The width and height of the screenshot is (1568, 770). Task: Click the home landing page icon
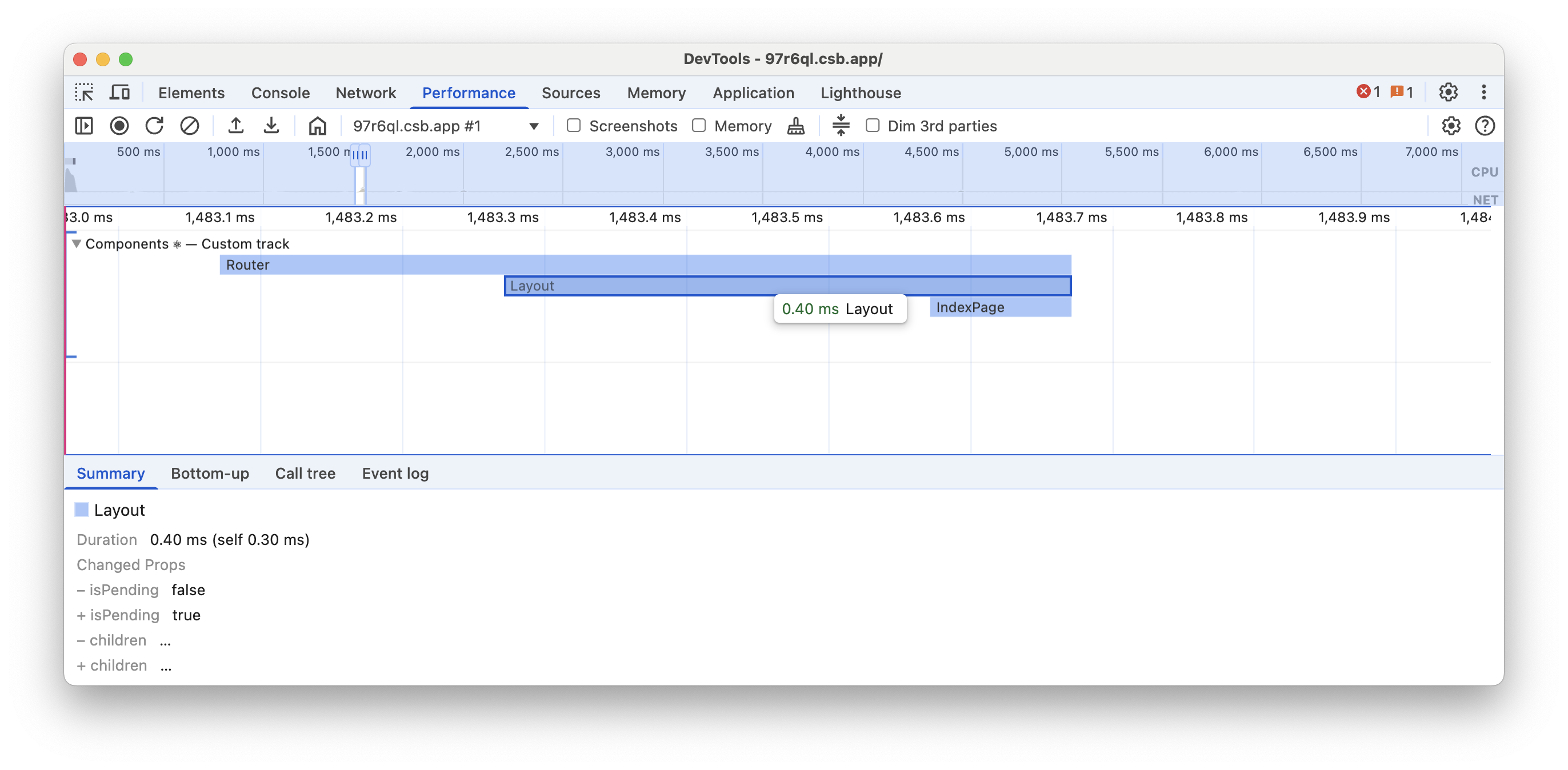click(x=317, y=126)
